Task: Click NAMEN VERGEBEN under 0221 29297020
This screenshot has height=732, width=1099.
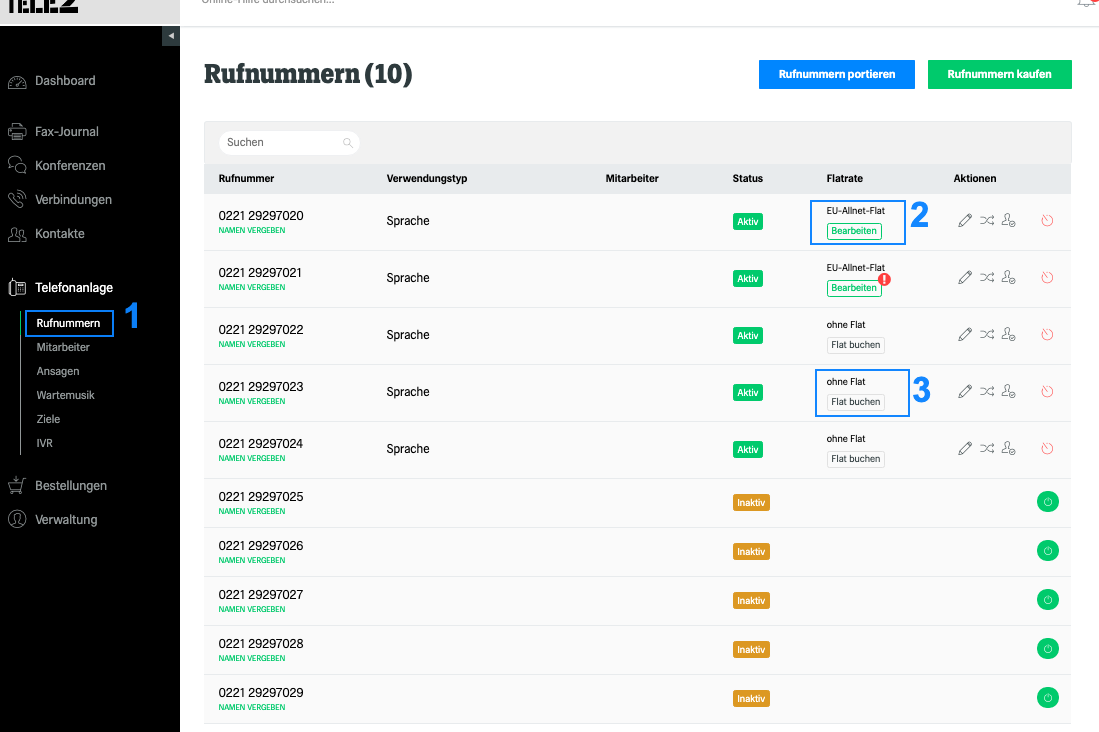Action: click(x=252, y=230)
